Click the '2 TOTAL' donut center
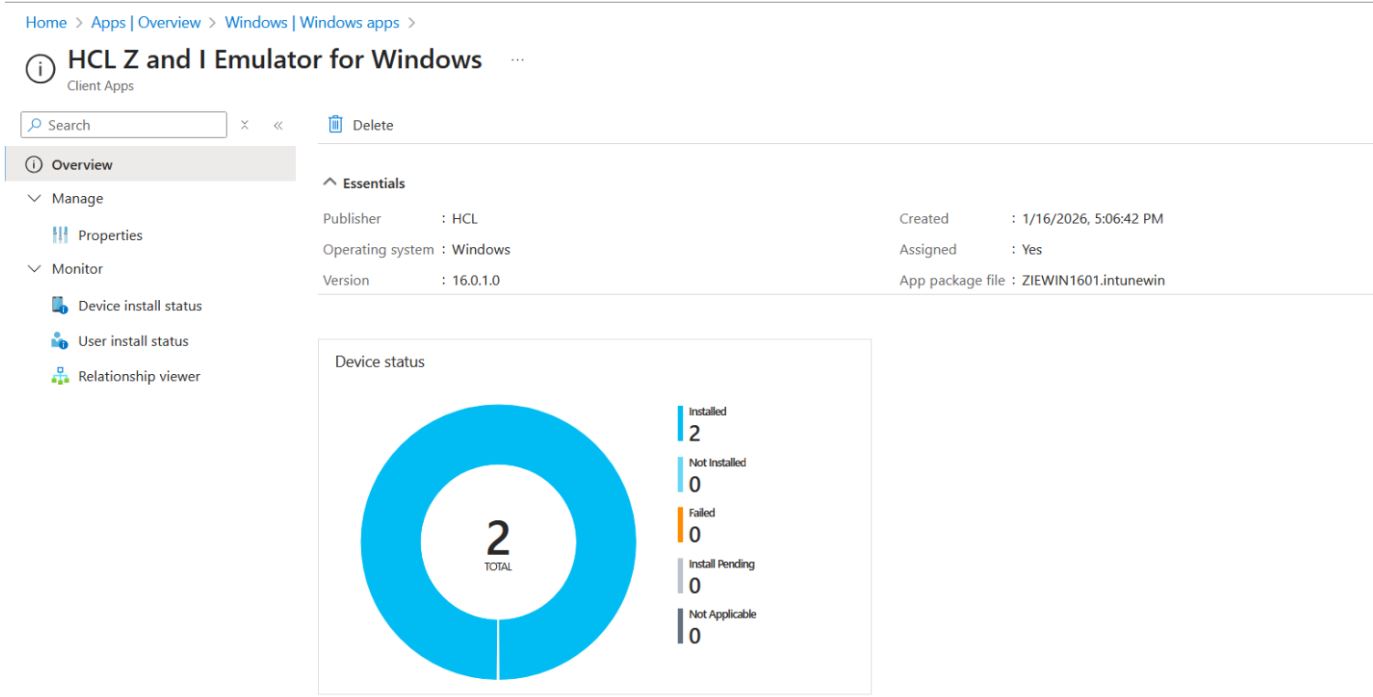The width and height of the screenshot is (1373, 697). [x=497, y=545]
